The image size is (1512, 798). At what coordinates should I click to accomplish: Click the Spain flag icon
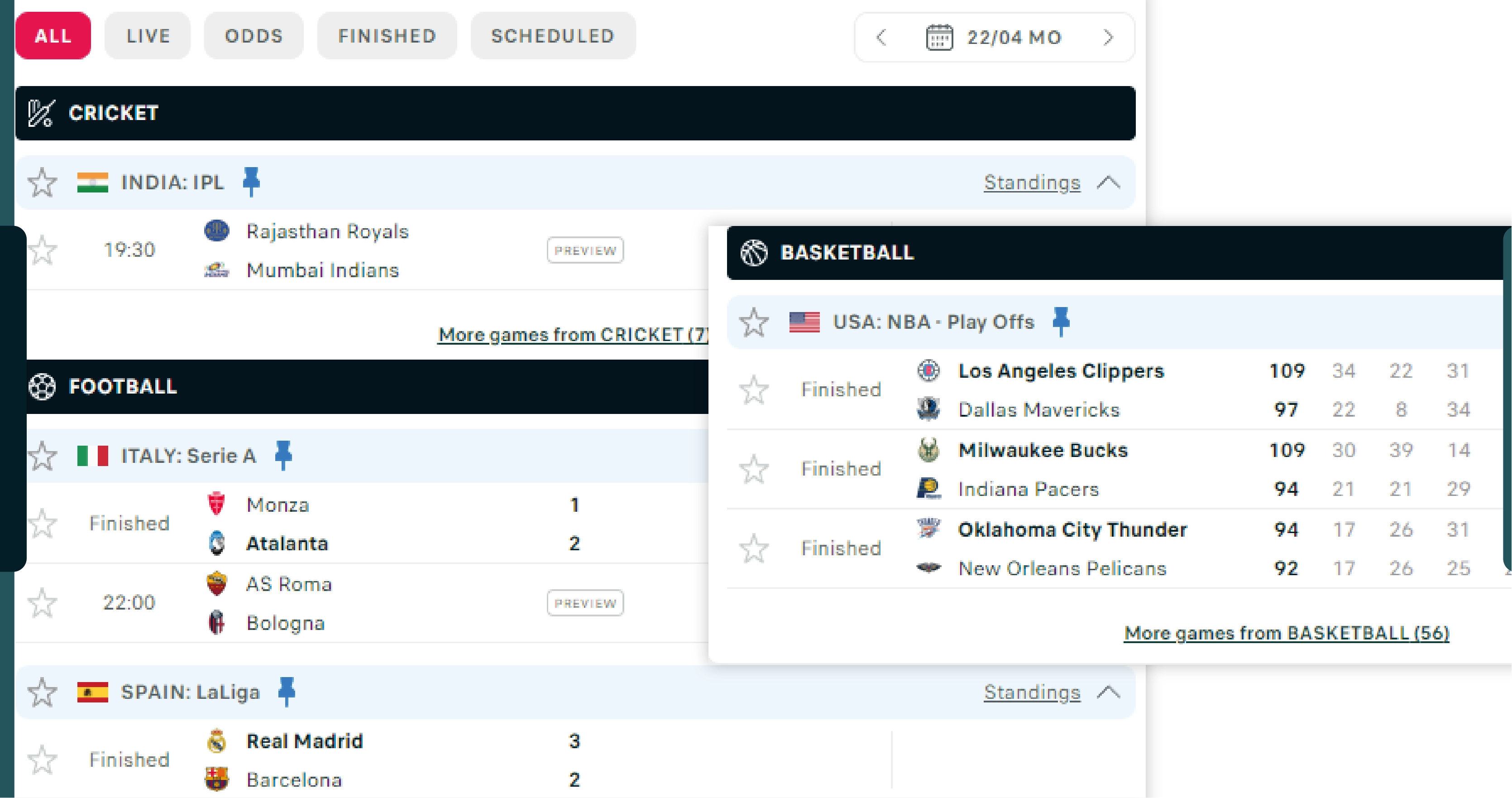click(93, 692)
